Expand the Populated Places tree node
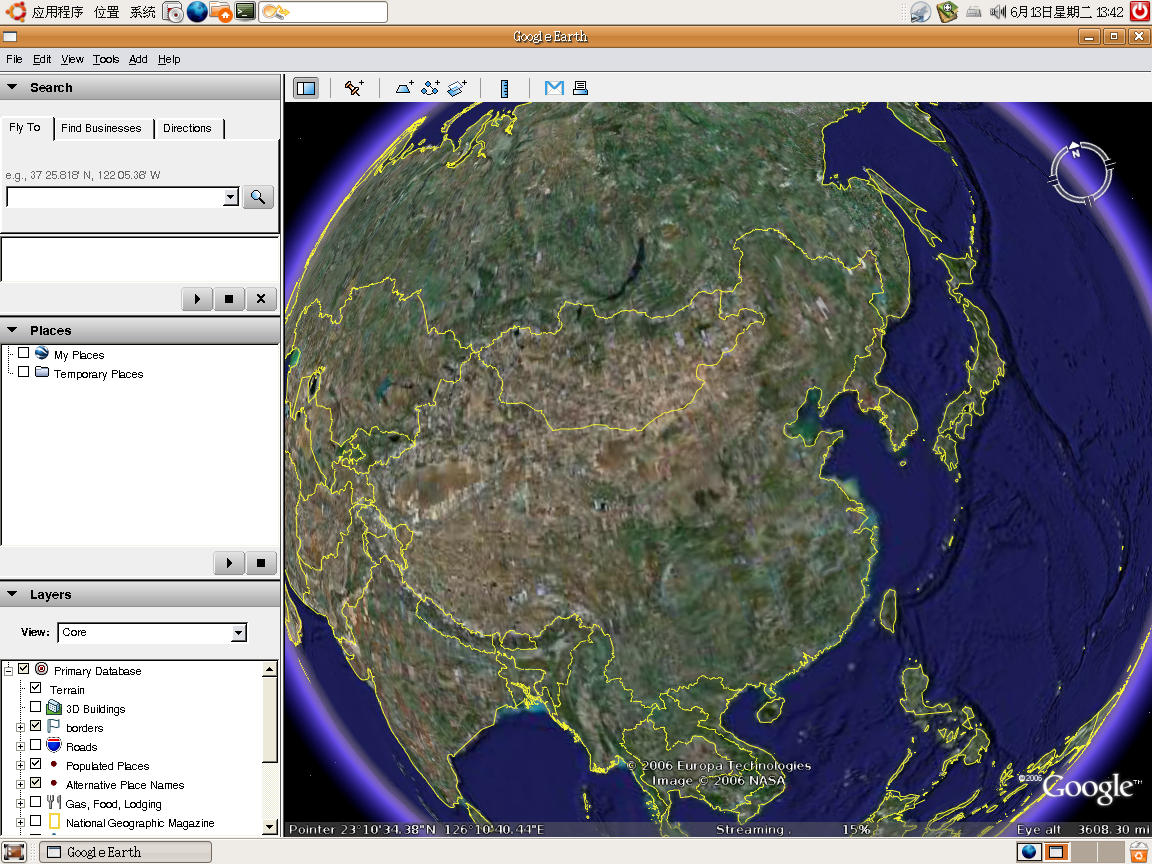The height and width of the screenshot is (864, 1152). (21, 766)
